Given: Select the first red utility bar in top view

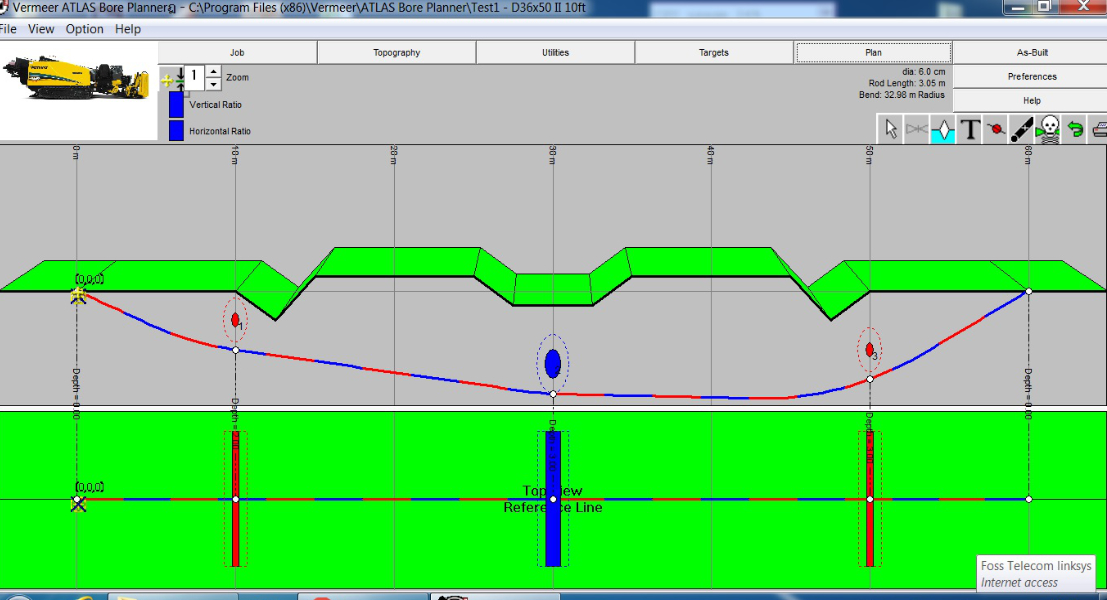Looking at the screenshot, I should pos(236,498).
